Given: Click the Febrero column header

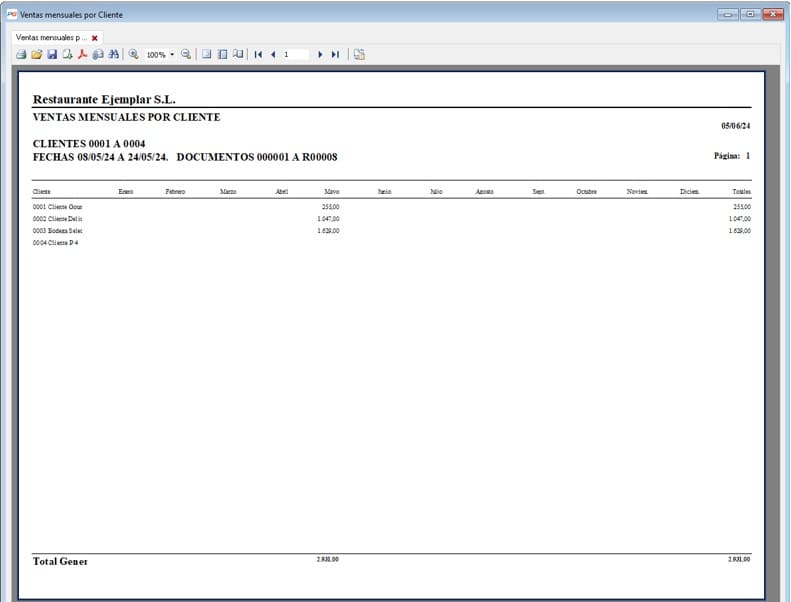Looking at the screenshot, I should 175,192.
